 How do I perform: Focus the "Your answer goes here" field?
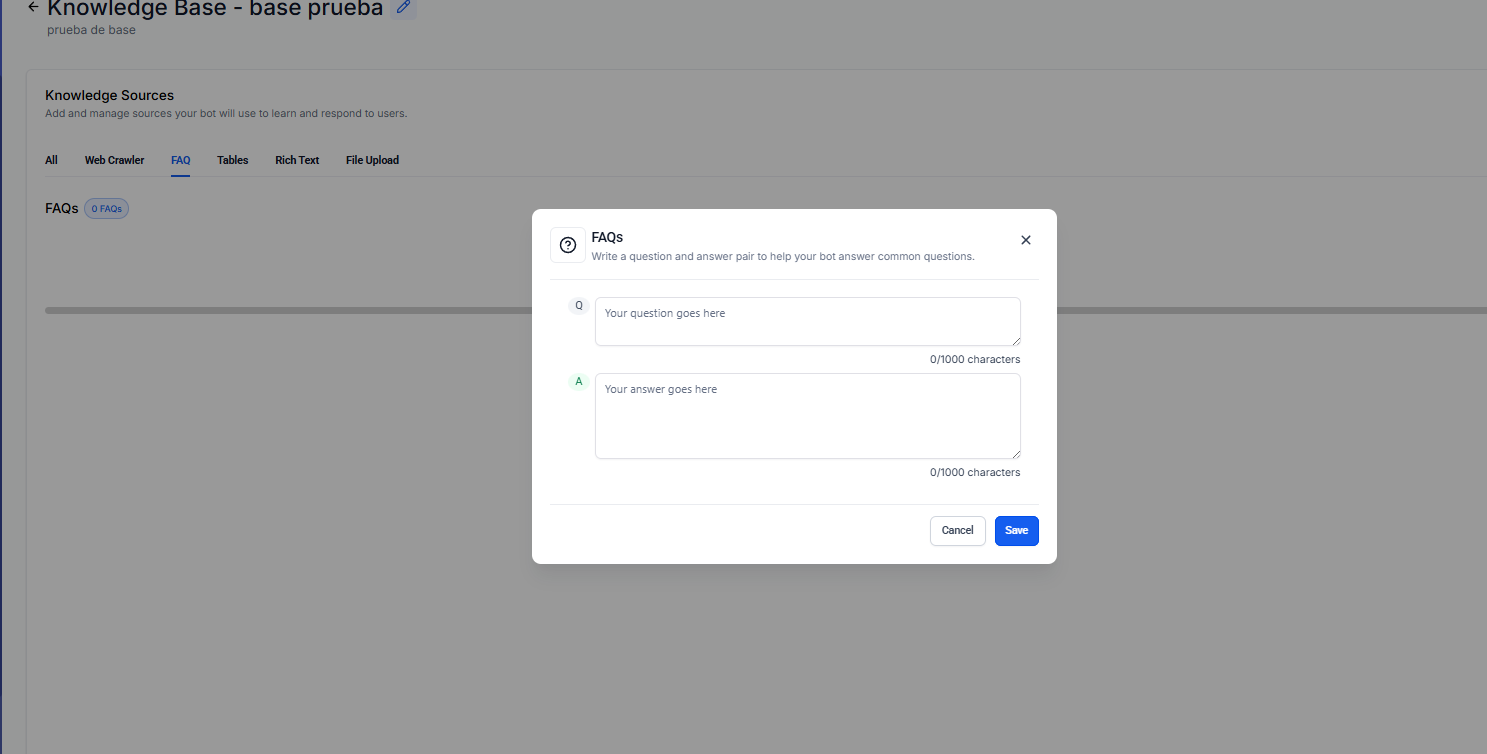coord(806,416)
